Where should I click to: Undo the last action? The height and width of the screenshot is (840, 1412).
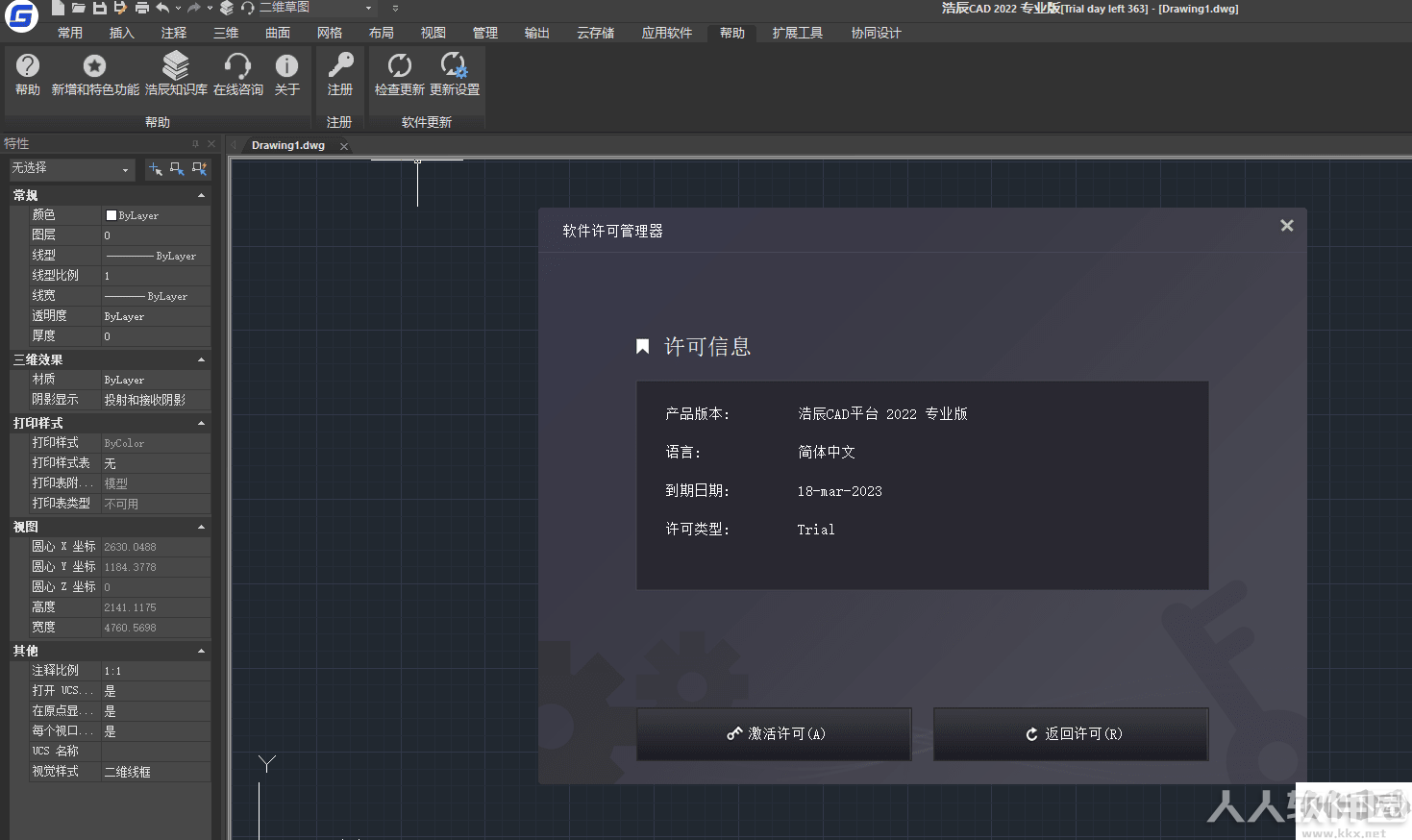(162, 8)
